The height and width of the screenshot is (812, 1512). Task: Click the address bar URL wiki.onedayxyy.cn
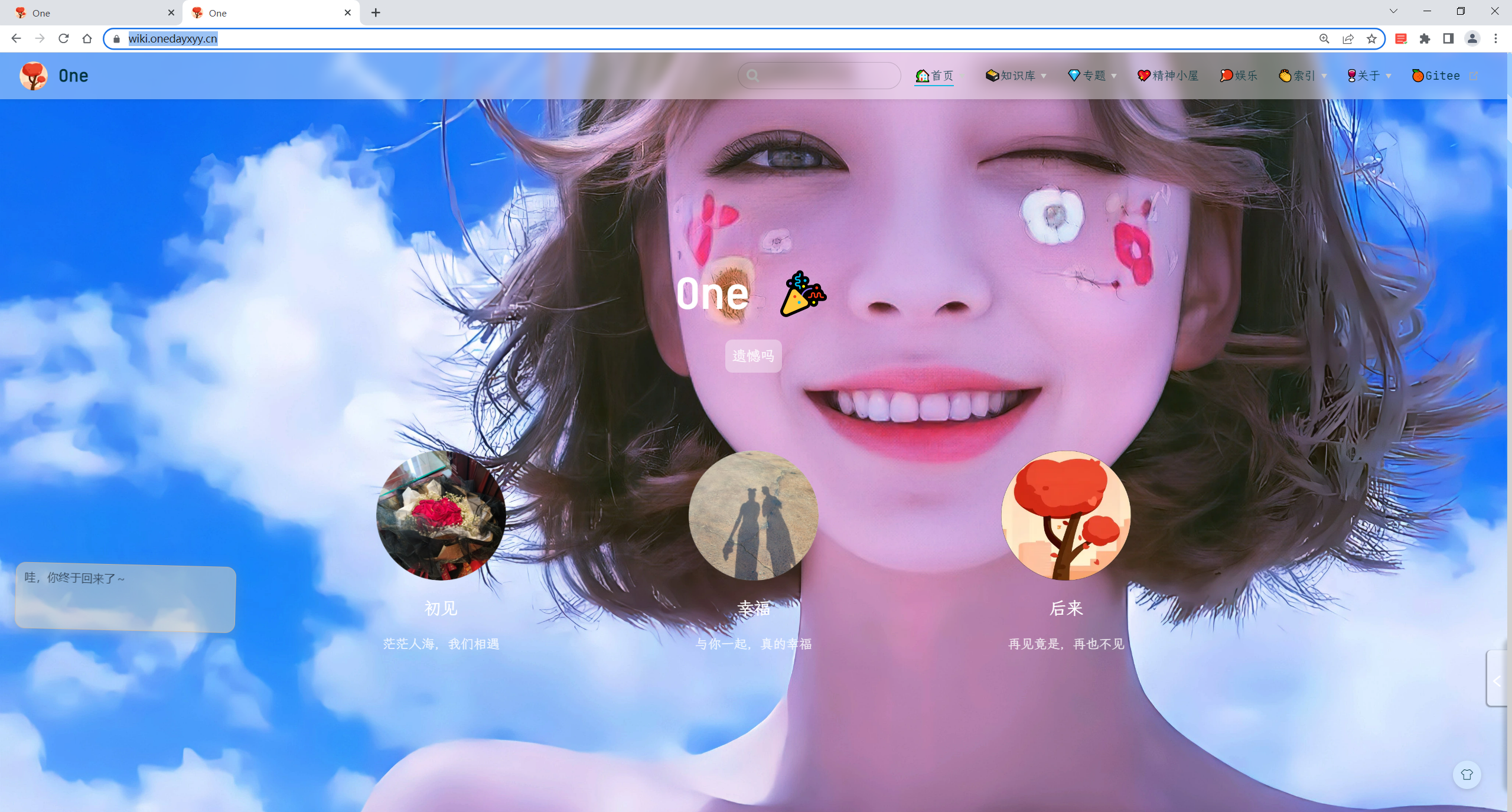click(173, 38)
